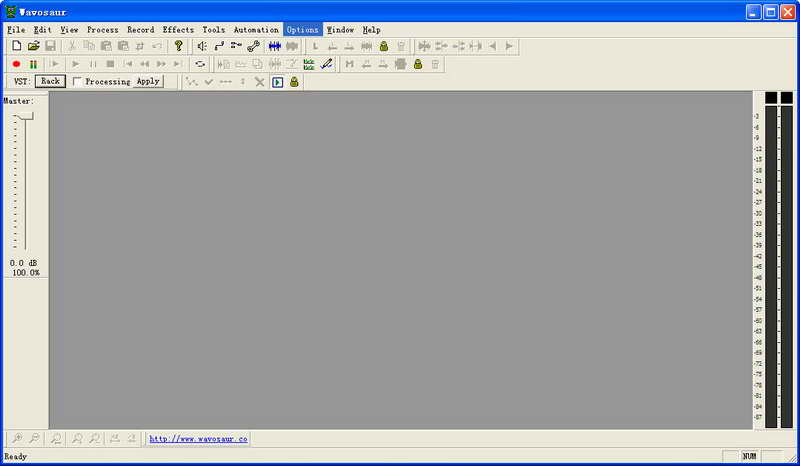Click the green batch text icon
The image size is (800, 466).
[x=309, y=64]
